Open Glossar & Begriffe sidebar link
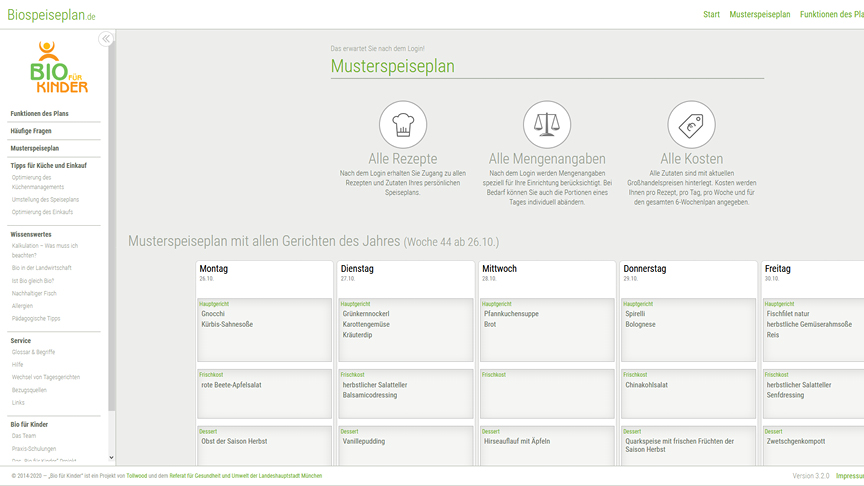Image resolution: width=864 pixels, height=486 pixels. [33, 353]
